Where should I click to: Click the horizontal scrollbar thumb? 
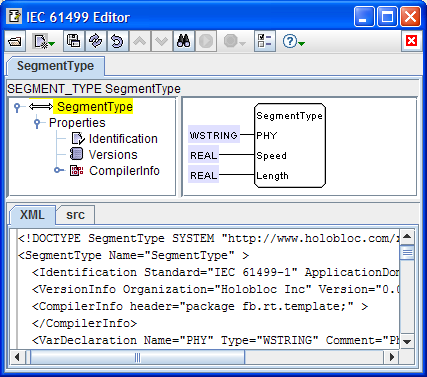click(x=137, y=357)
